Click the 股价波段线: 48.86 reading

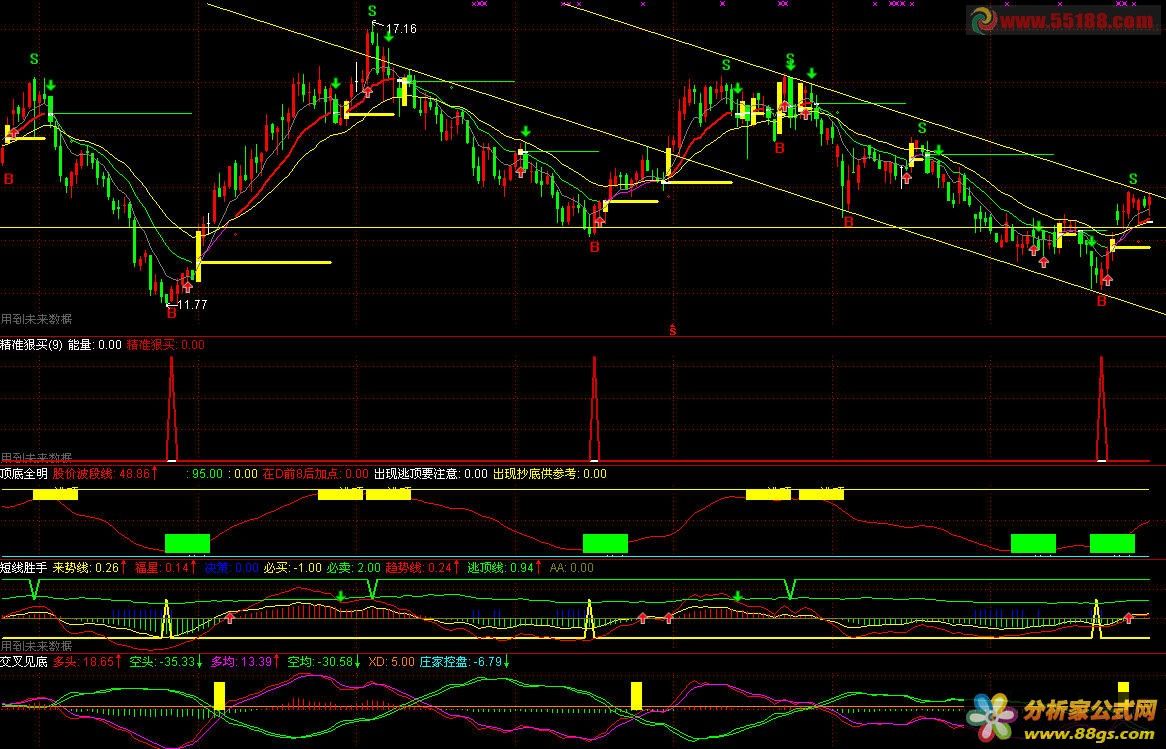(x=105, y=474)
